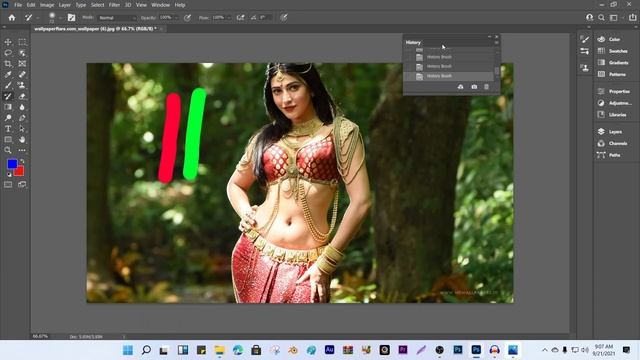640x360 pixels.
Task: Select the Rectangle shape tool
Action: (x=8, y=140)
